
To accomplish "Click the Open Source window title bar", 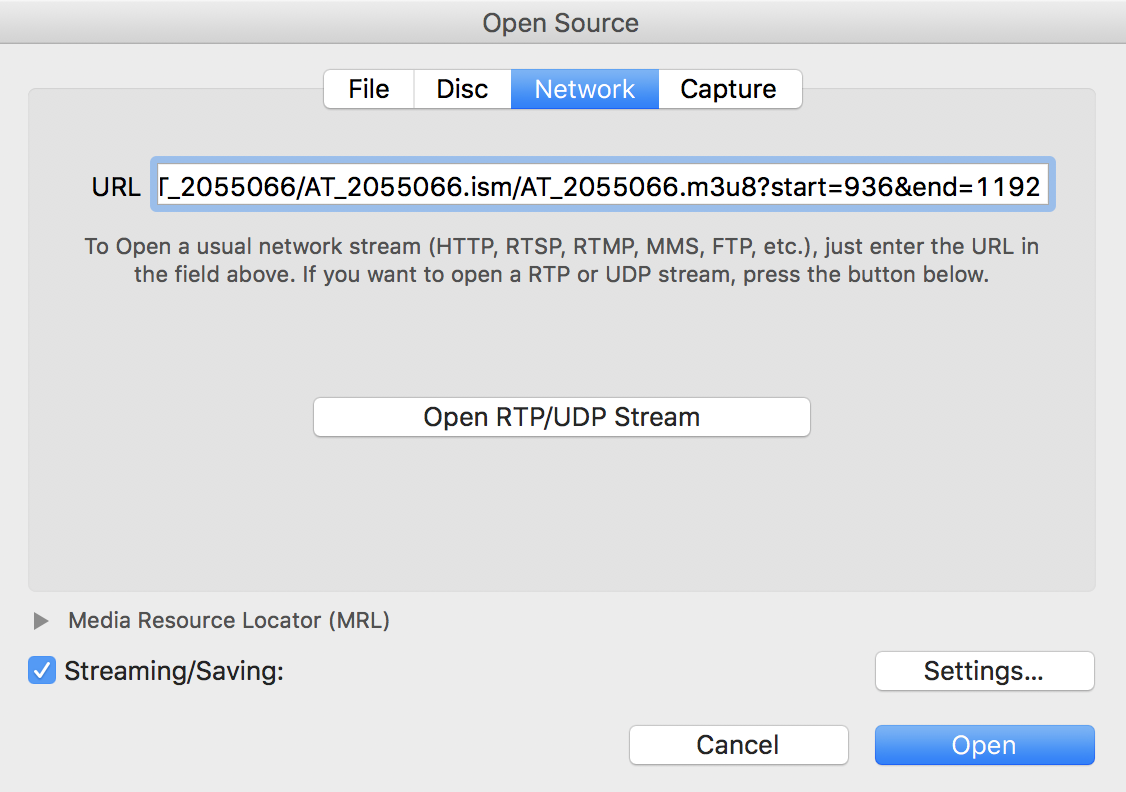I will [561, 22].
